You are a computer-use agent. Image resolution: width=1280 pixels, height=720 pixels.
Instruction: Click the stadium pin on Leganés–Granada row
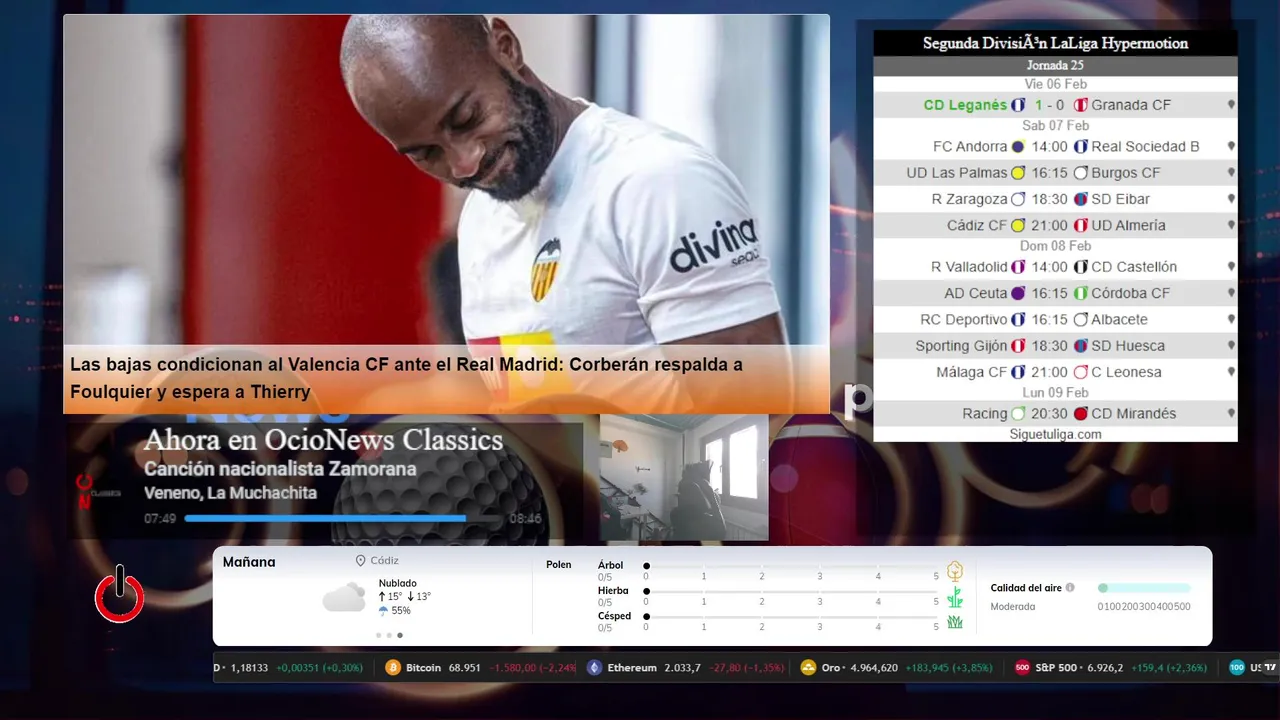pyautogui.click(x=1231, y=105)
